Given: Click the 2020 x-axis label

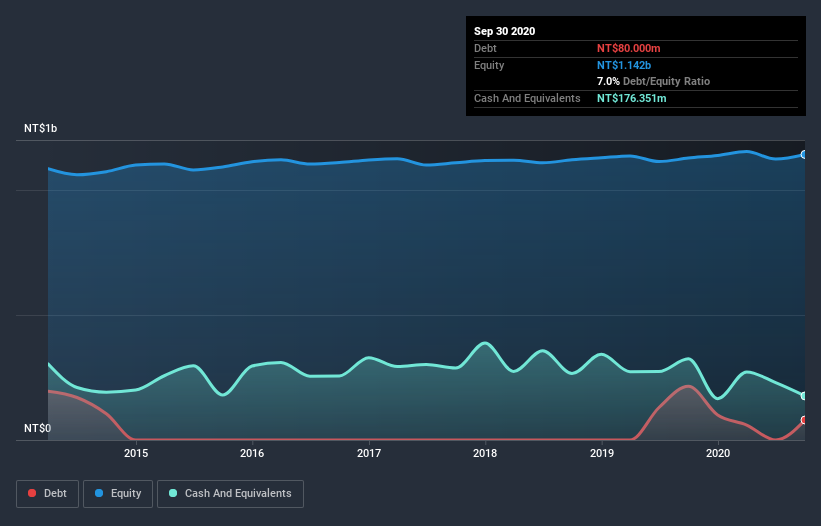Looking at the screenshot, I should coord(718,453).
